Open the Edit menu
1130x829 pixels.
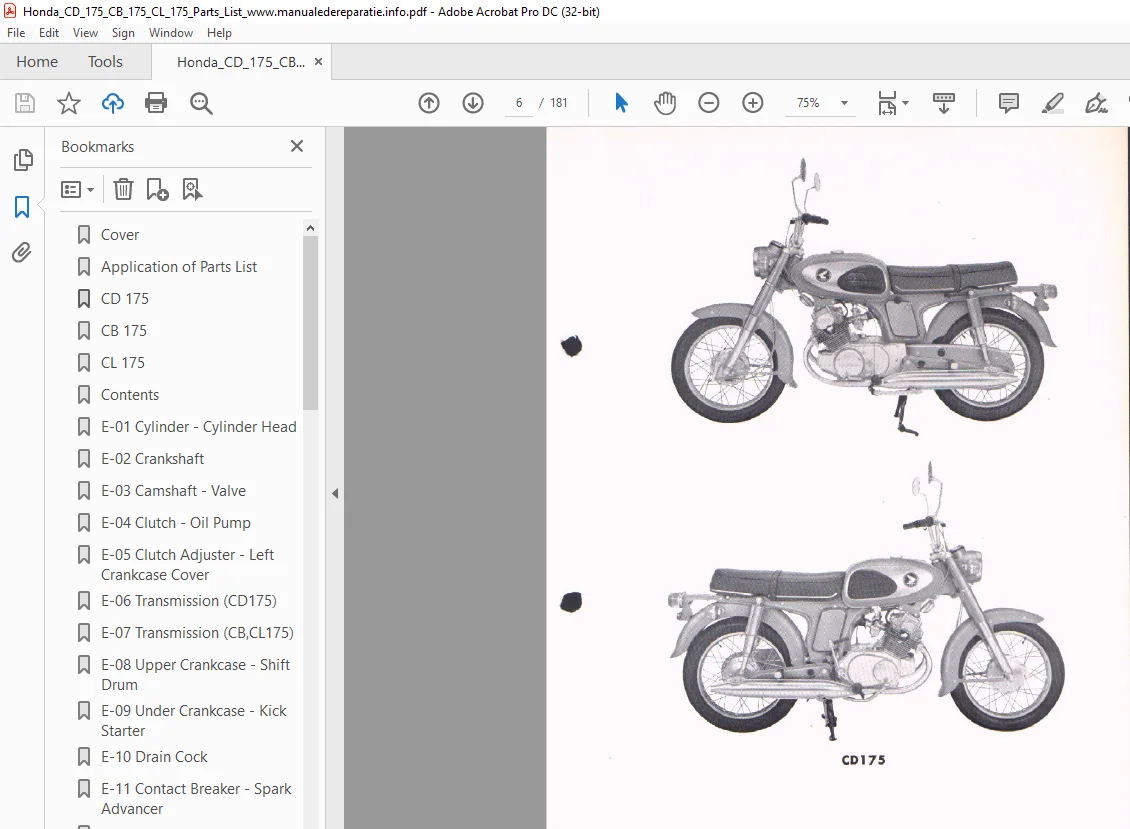tap(49, 33)
